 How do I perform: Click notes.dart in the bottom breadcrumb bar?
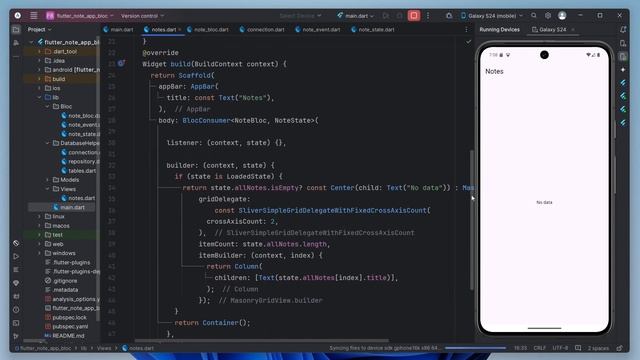click(138, 348)
